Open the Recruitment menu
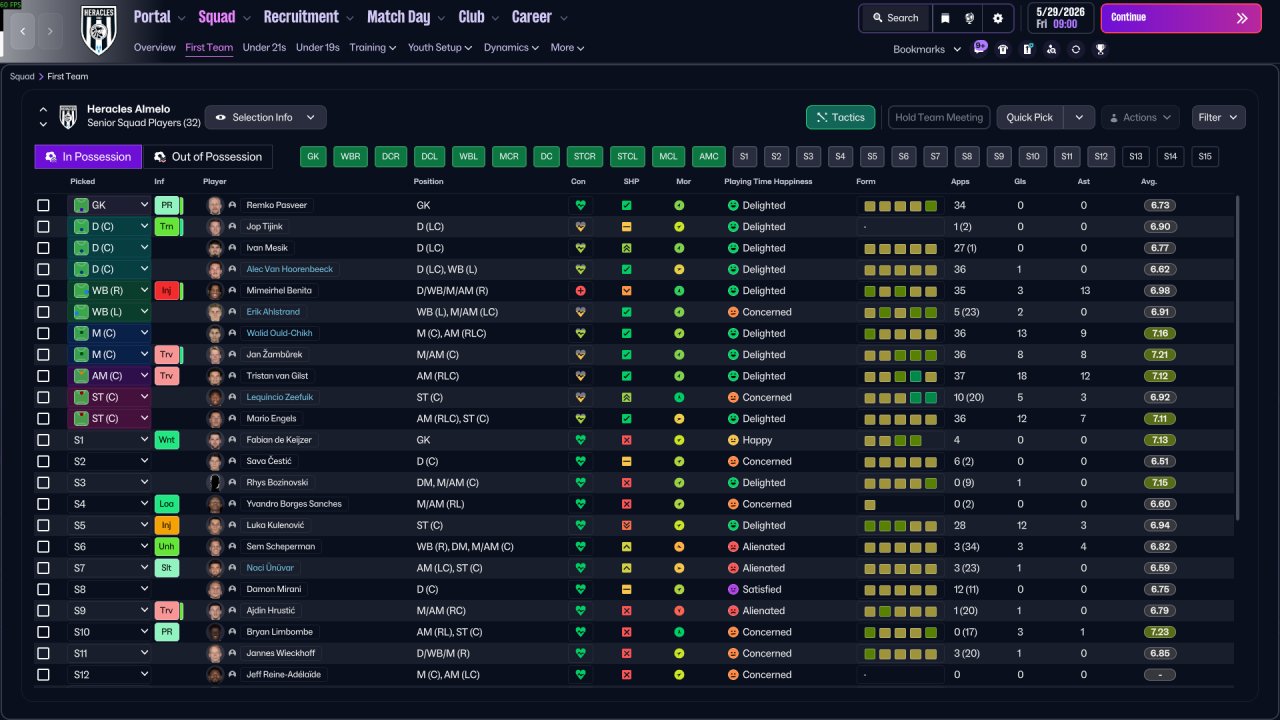Viewport: 1280px width, 720px height. coord(309,17)
